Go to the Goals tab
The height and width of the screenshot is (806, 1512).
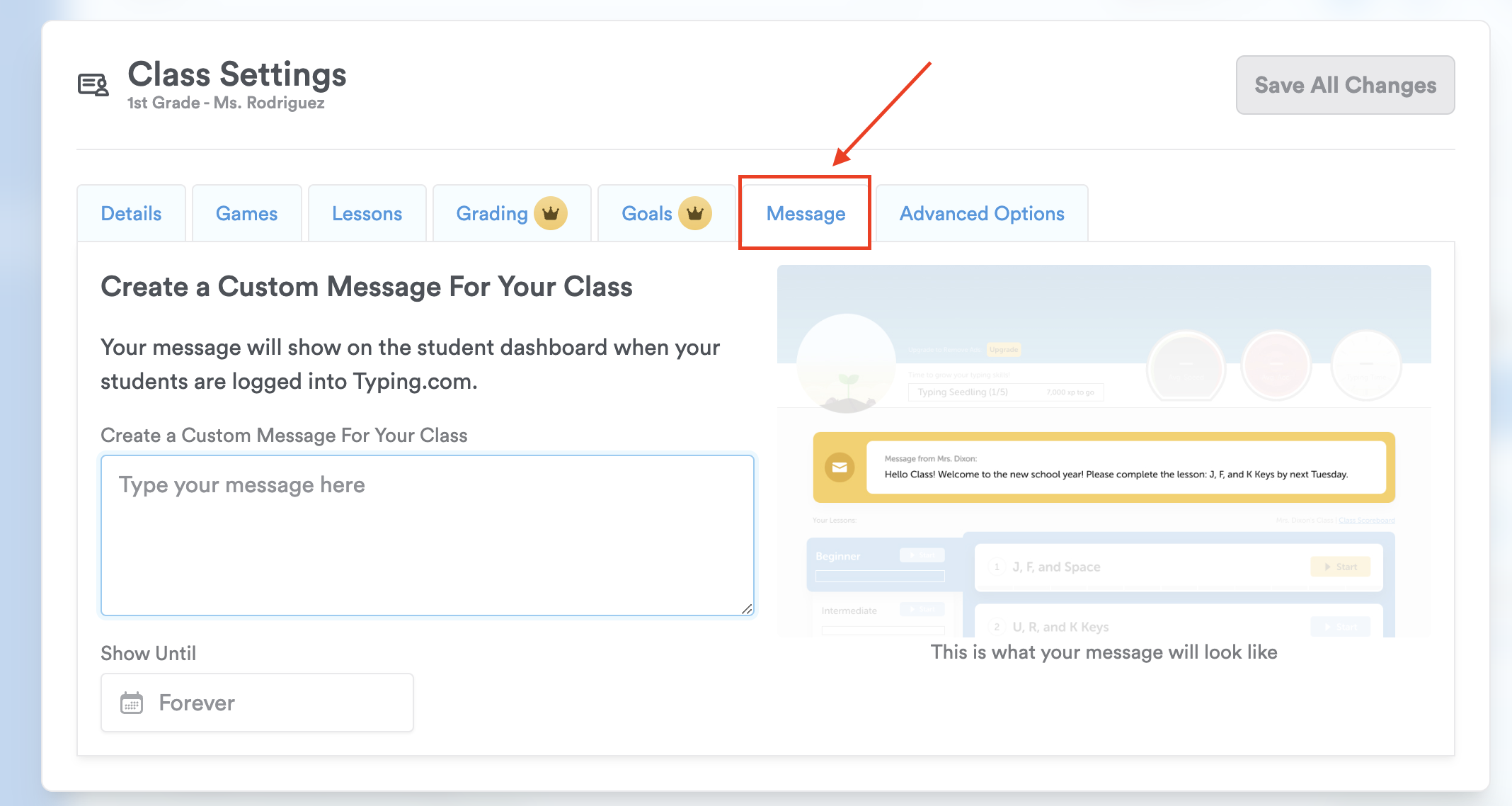(646, 214)
